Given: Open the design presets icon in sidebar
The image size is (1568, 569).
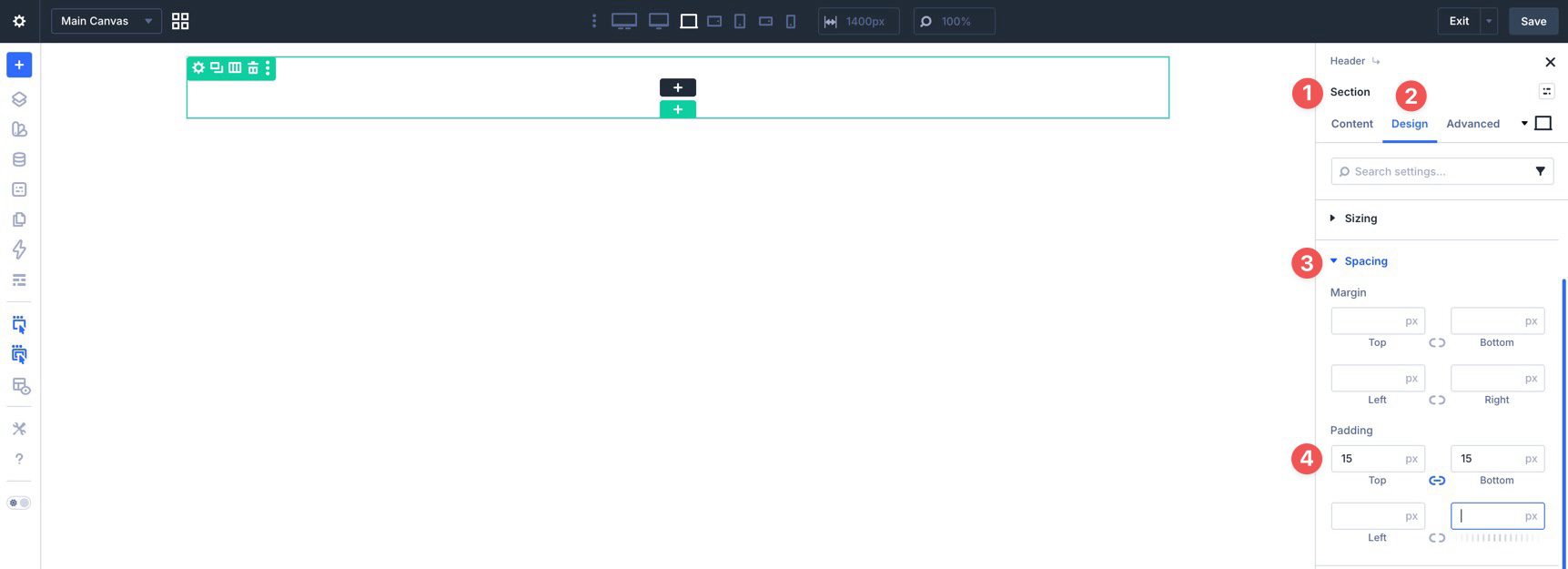Looking at the screenshot, I should click(x=19, y=129).
